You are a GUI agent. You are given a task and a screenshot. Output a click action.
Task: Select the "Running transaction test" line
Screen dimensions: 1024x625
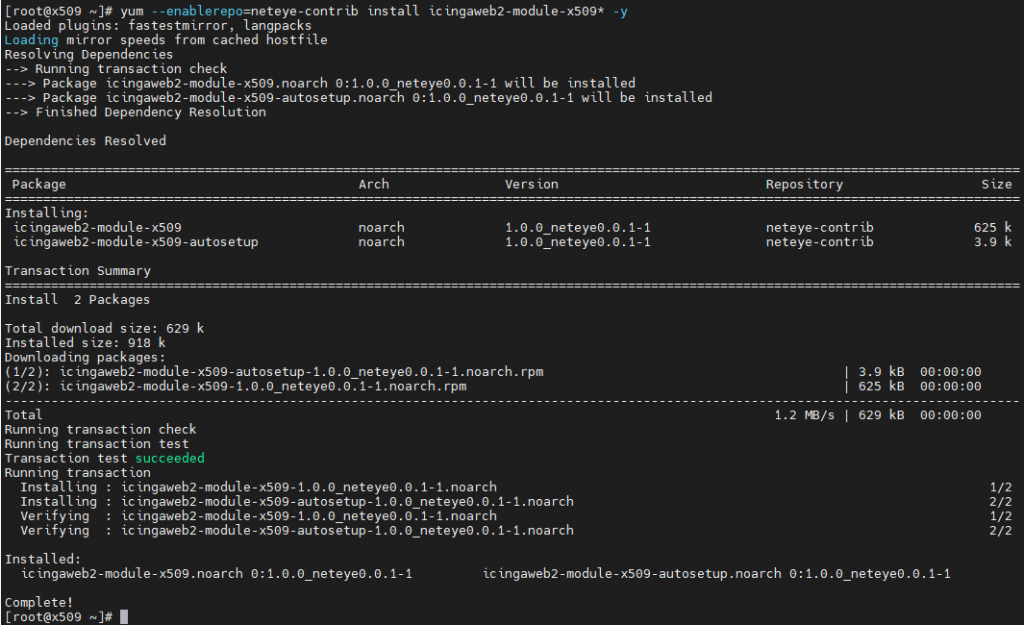(97, 443)
